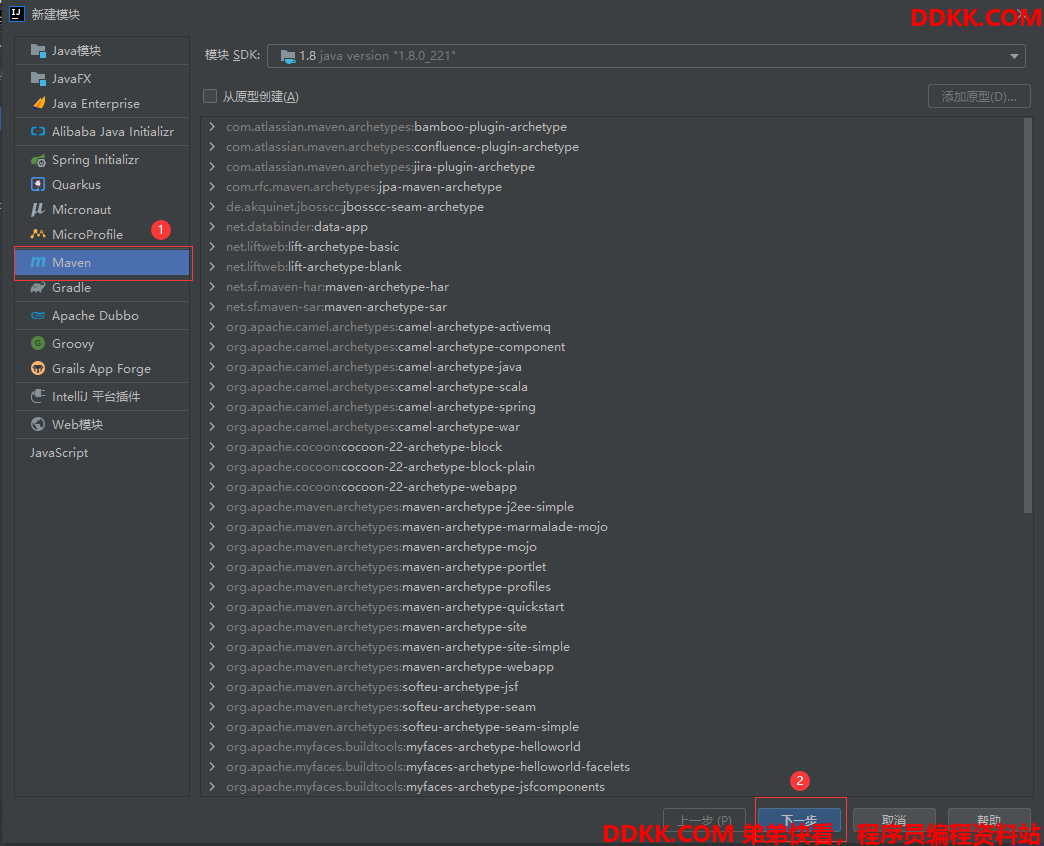Choose the Java Enterprise icon
The image size is (1044, 846).
(38, 103)
